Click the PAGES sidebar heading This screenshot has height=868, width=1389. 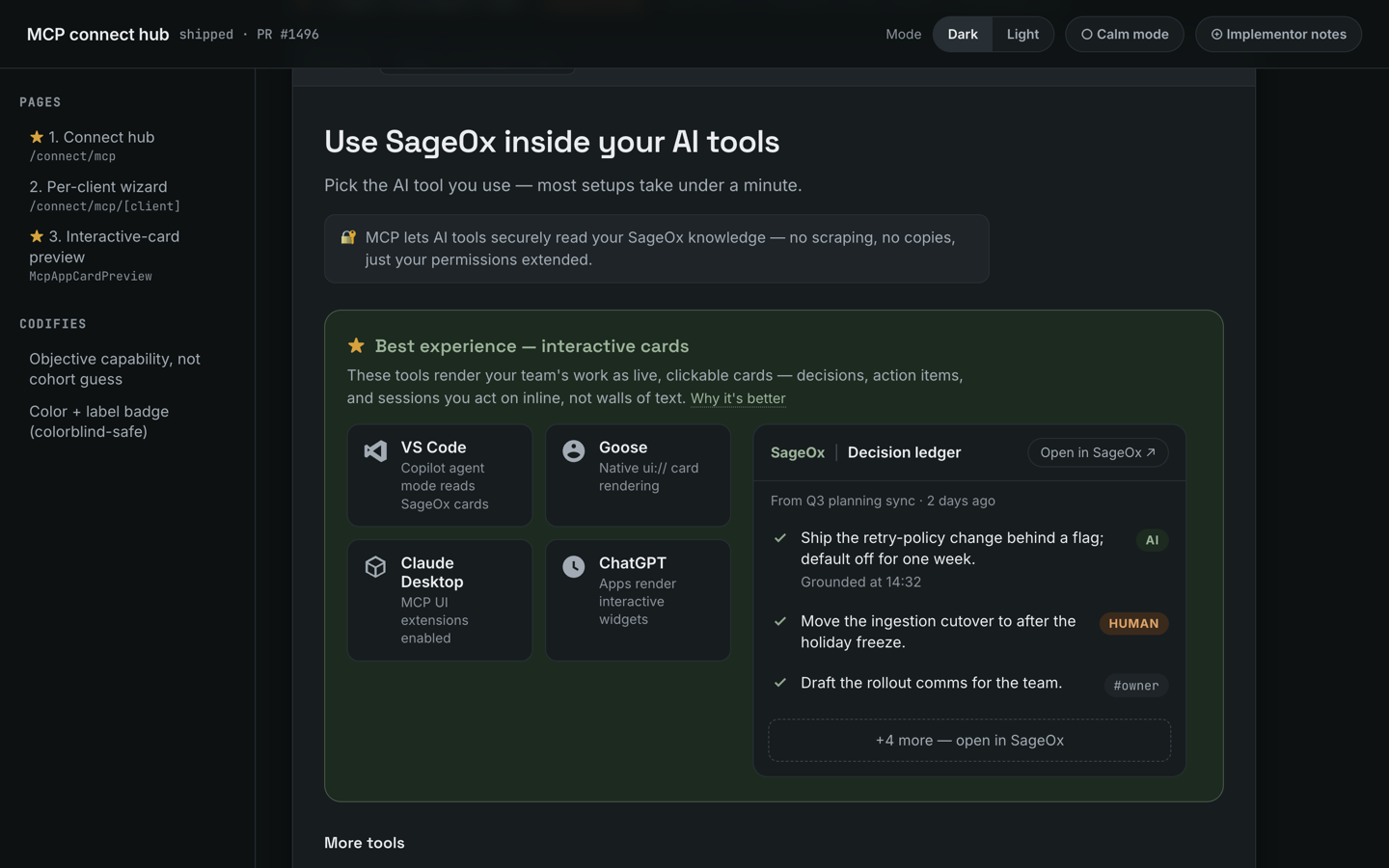[41, 102]
